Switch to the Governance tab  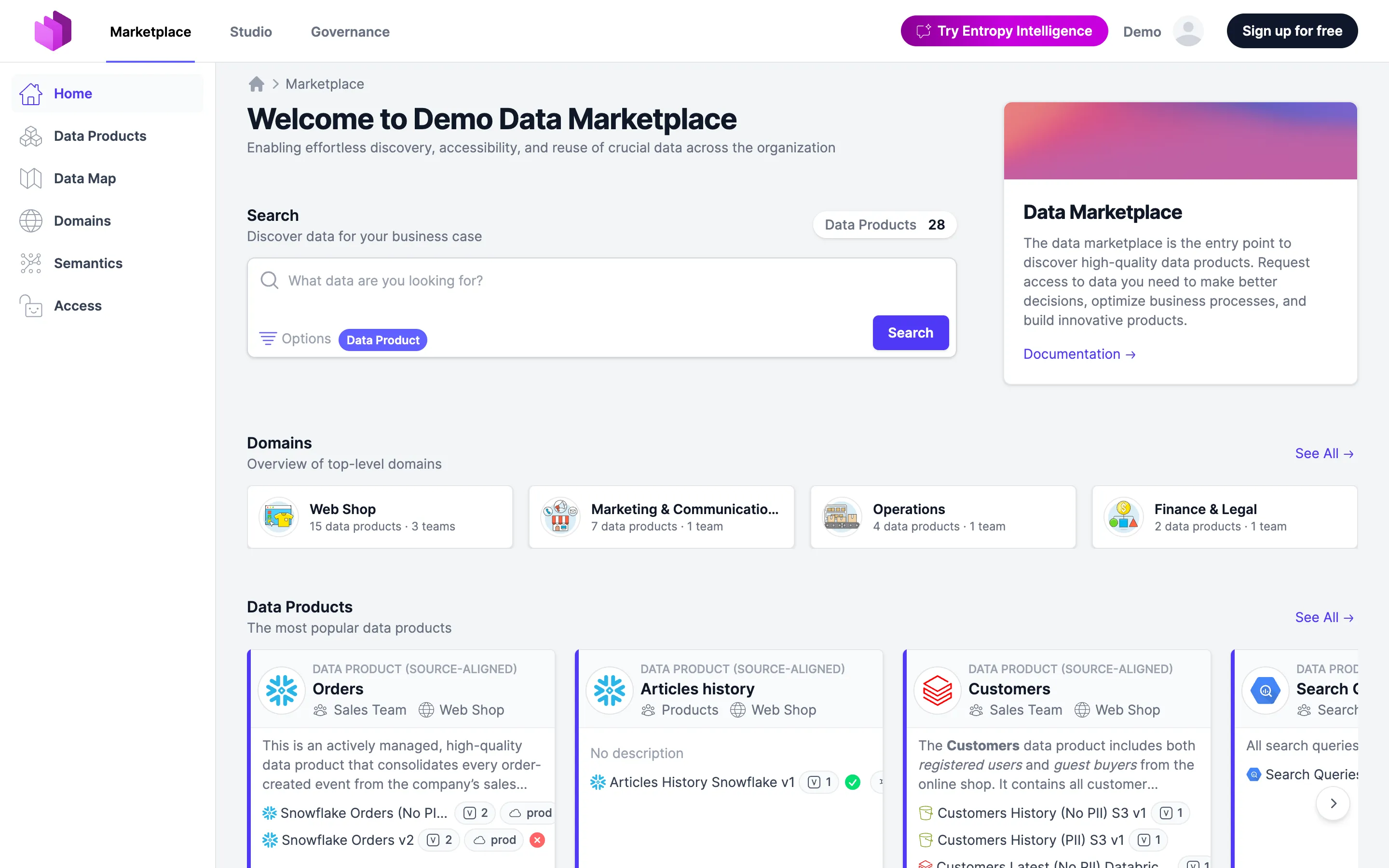click(x=350, y=31)
